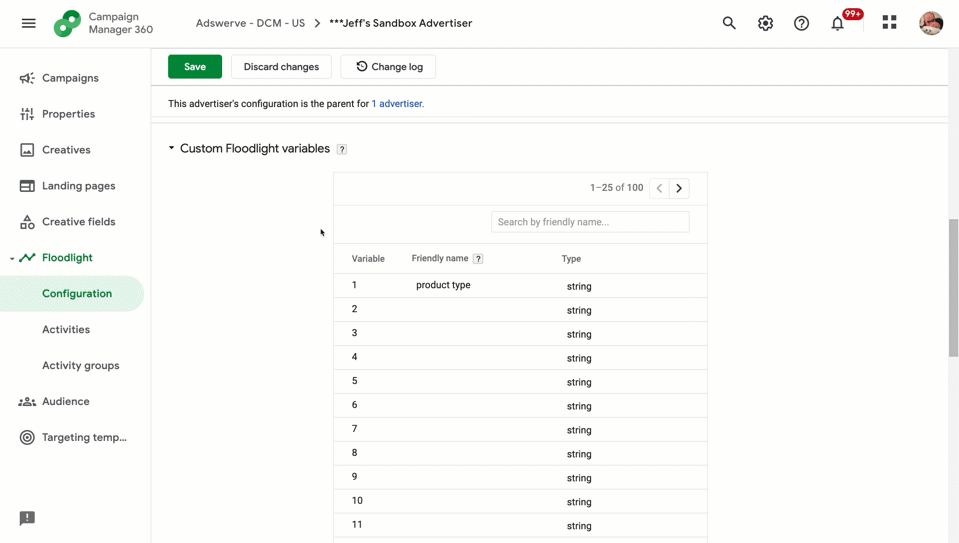Select Activity groups in the sidebar

coord(81,366)
